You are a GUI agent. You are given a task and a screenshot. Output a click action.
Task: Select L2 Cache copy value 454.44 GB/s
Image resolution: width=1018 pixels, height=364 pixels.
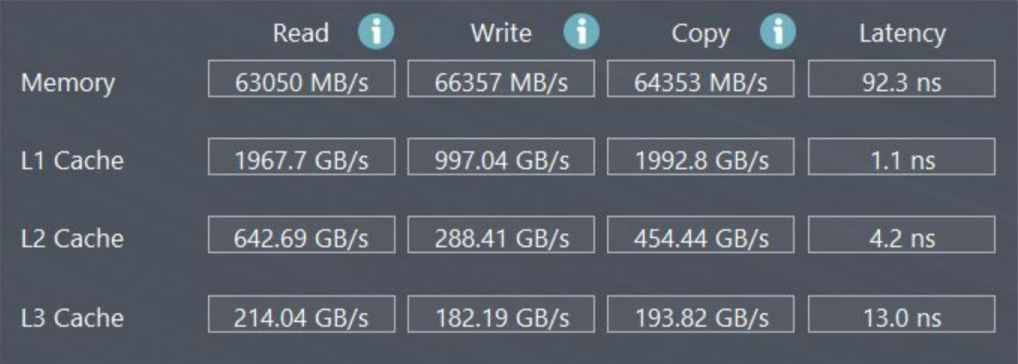tap(700, 234)
